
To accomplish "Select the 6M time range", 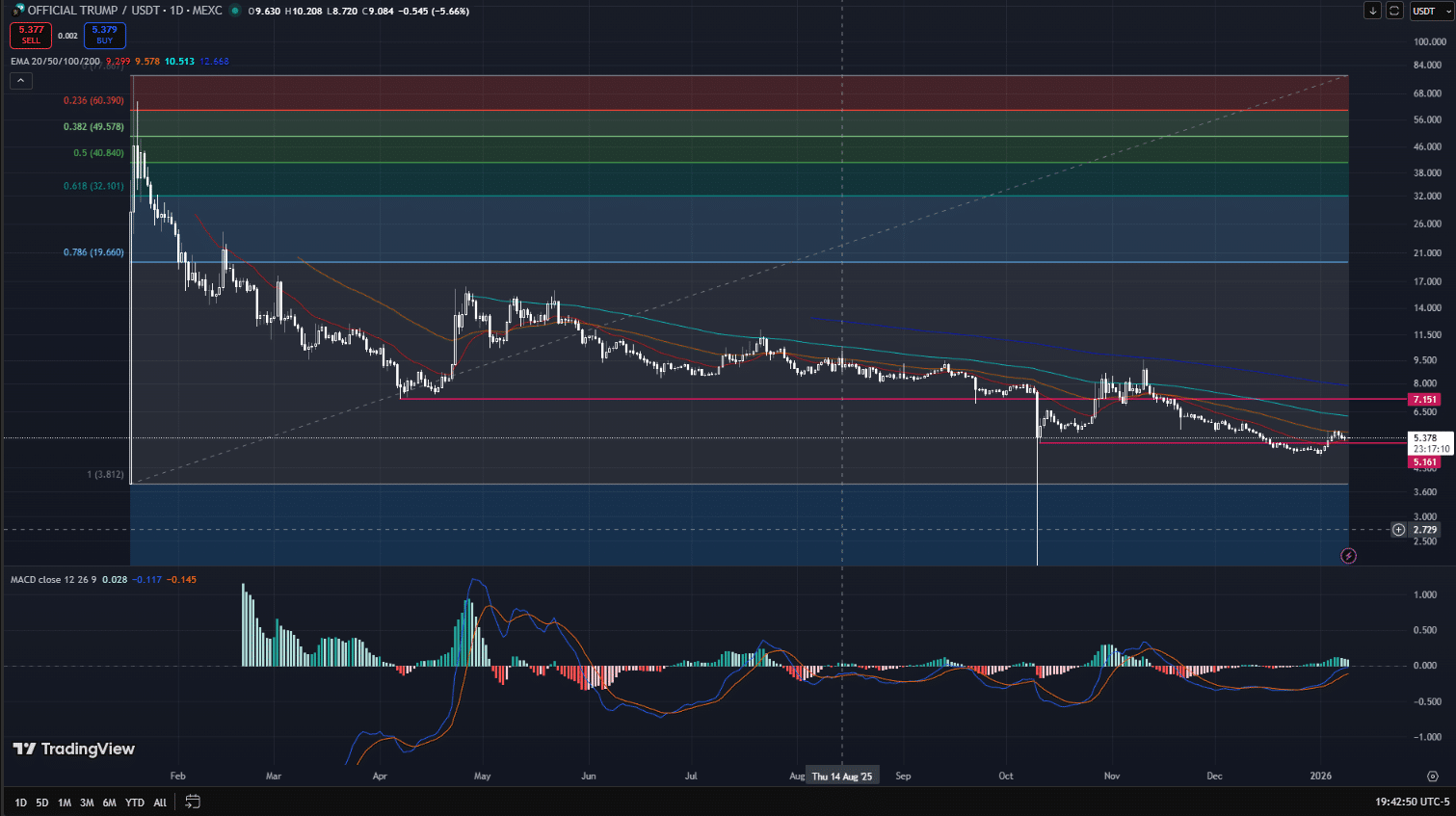I will pos(109,803).
